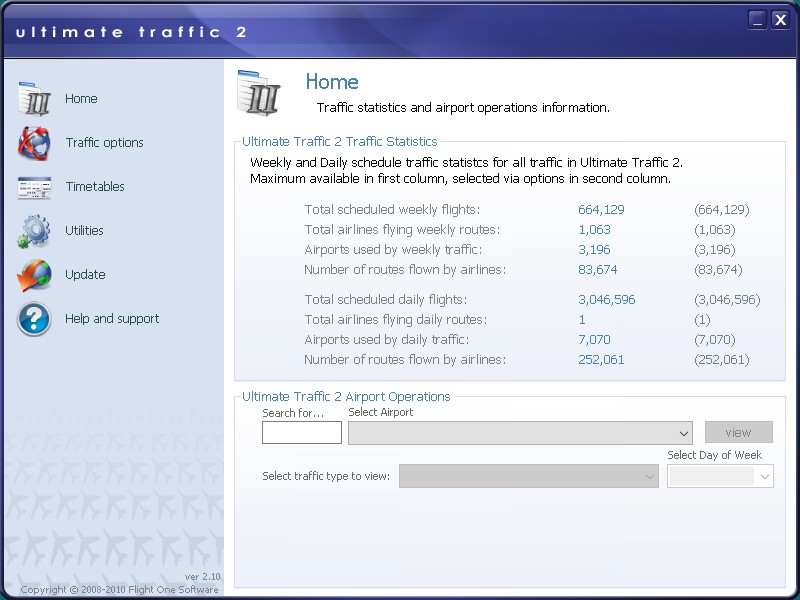This screenshot has width=800, height=600.
Task: Click the Total airlines flying daily routes label
Action: [x=395, y=319]
